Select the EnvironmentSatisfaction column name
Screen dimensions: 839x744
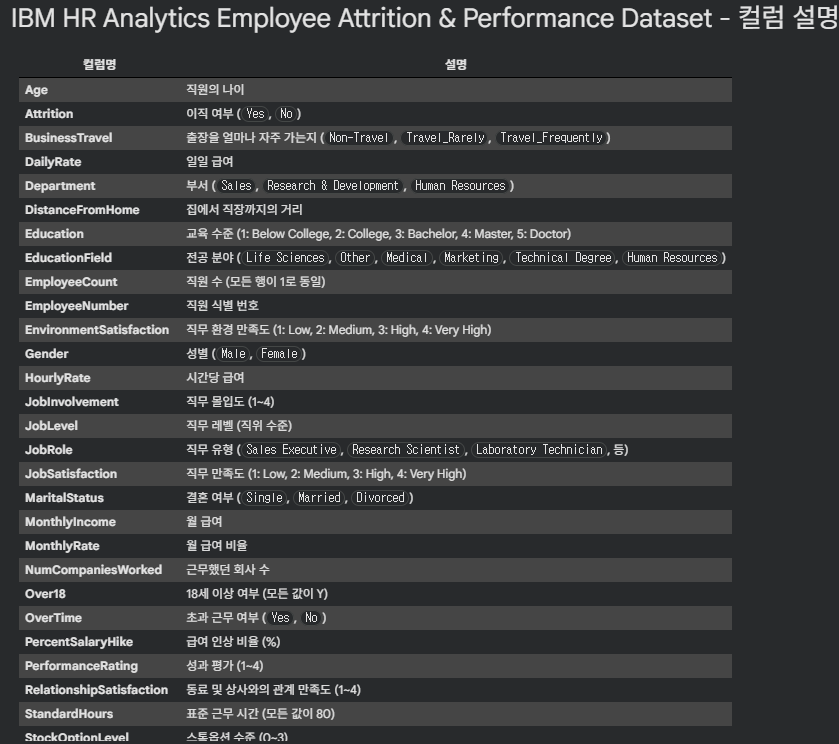click(x=97, y=330)
